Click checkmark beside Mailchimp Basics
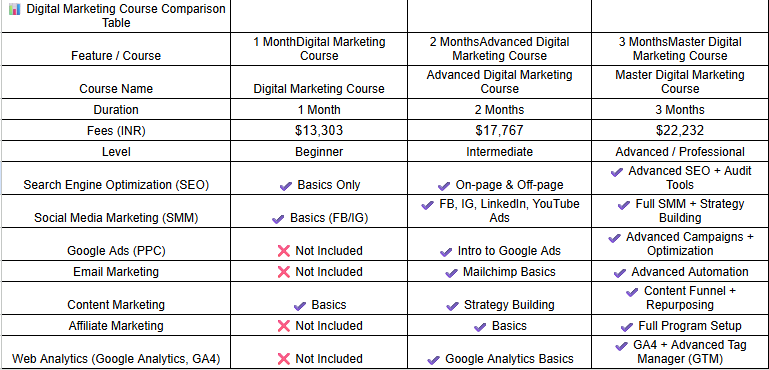 coord(451,273)
